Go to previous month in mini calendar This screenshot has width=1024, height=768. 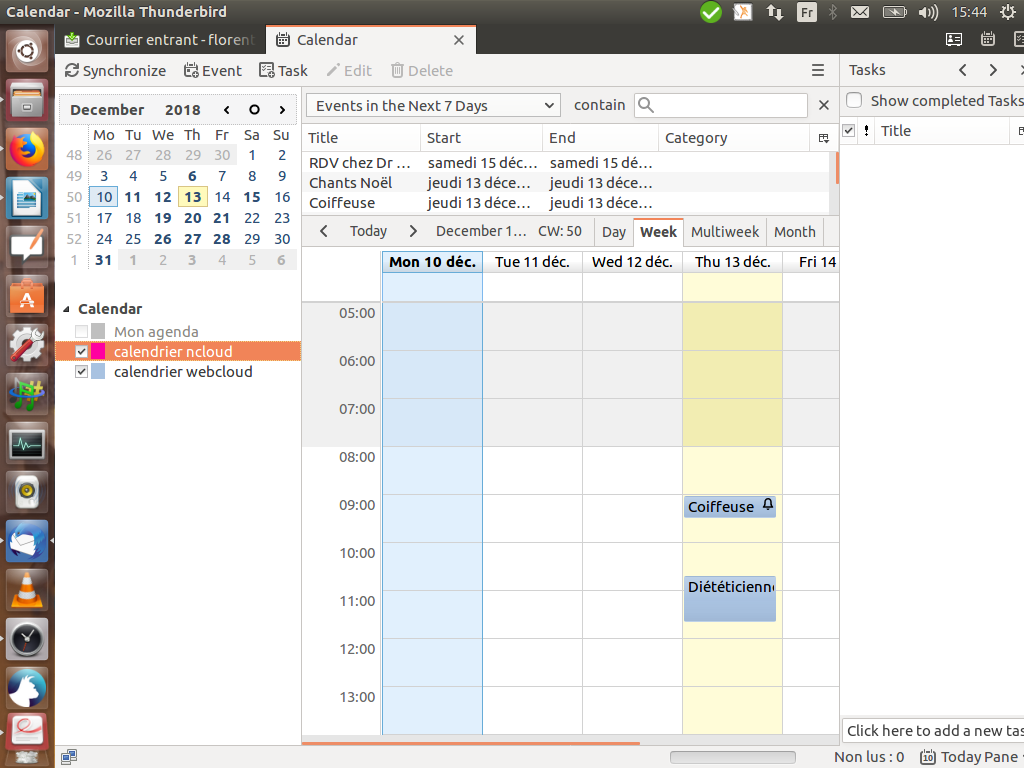[227, 110]
